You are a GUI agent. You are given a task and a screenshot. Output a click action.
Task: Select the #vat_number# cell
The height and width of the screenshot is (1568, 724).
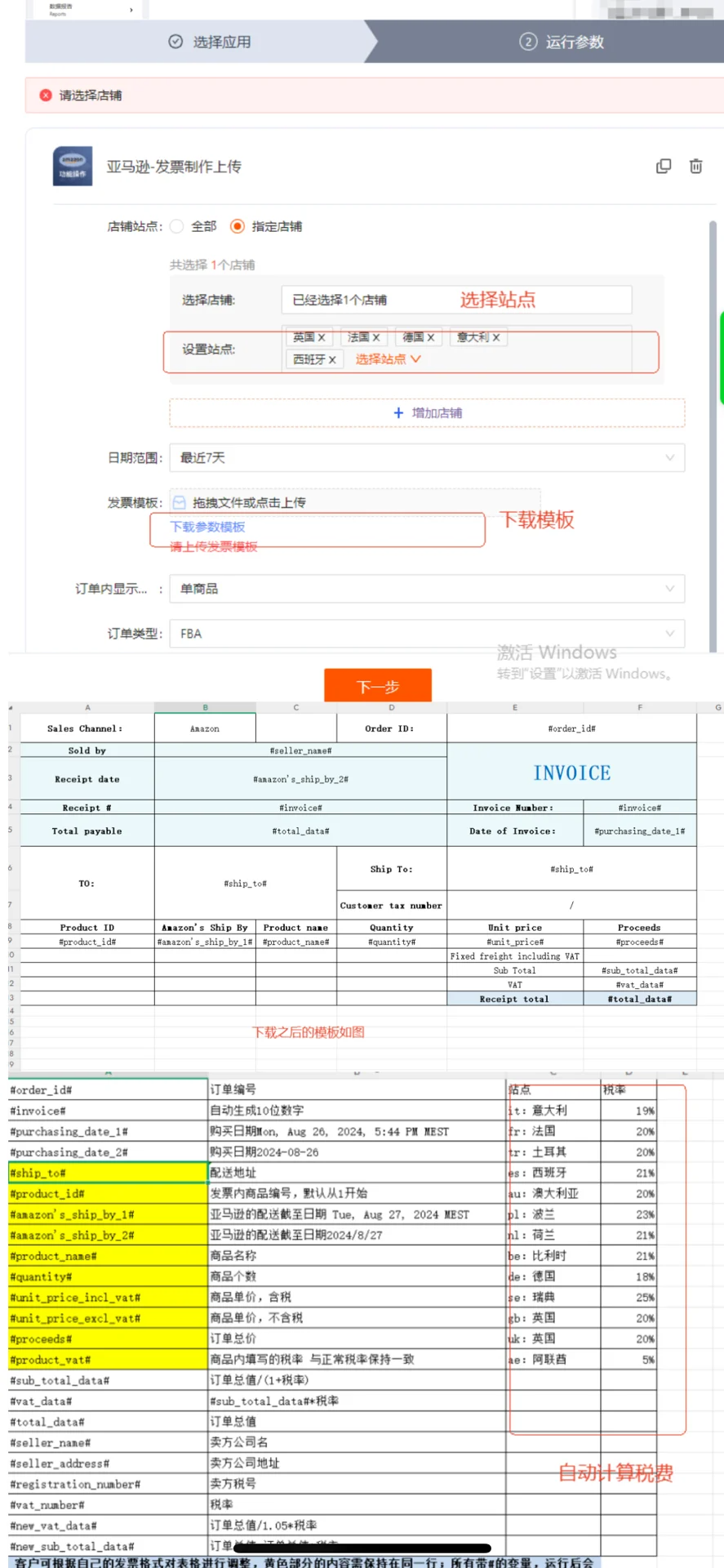pyautogui.click(x=108, y=1505)
